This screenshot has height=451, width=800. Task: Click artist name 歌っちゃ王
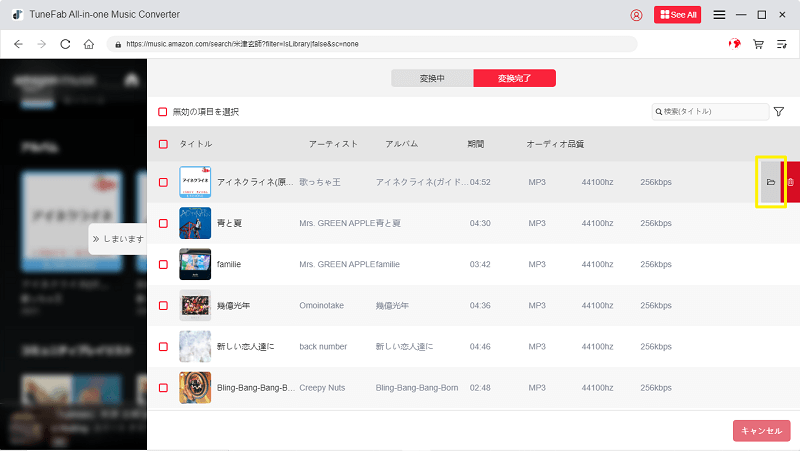pos(320,182)
